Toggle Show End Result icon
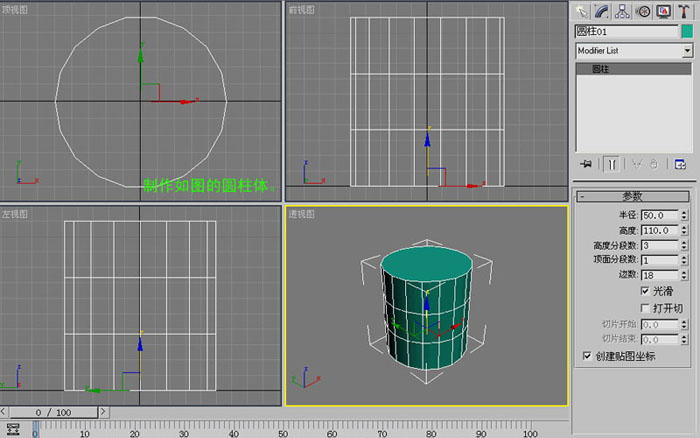This screenshot has height=438, width=700. [612, 164]
